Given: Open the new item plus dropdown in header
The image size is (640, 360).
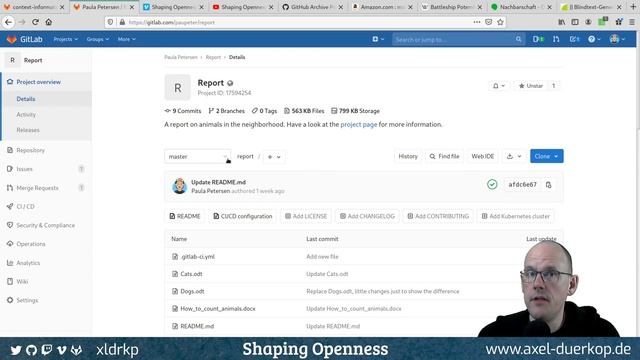Looking at the screenshot, I should click(x=378, y=39).
